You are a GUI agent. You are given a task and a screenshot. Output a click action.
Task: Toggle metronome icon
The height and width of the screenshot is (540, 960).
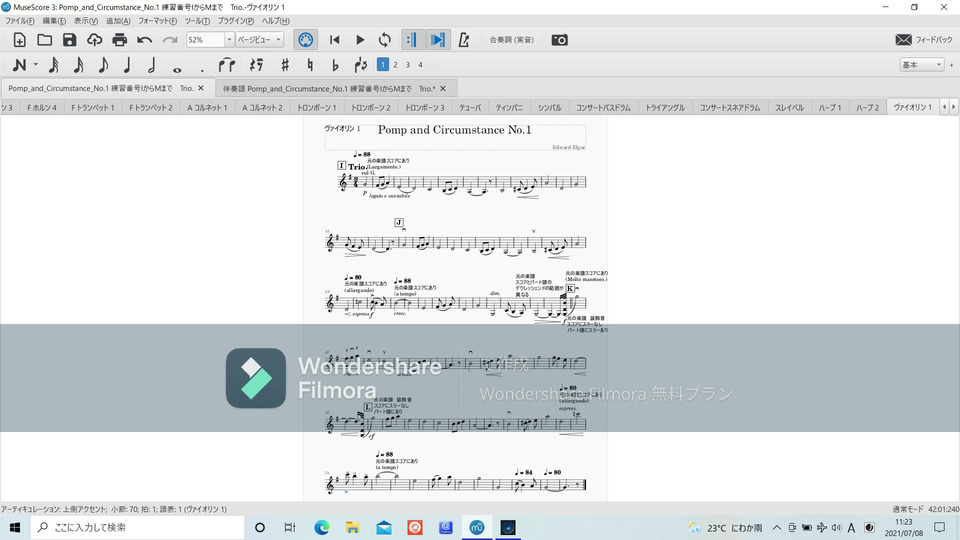click(x=463, y=40)
